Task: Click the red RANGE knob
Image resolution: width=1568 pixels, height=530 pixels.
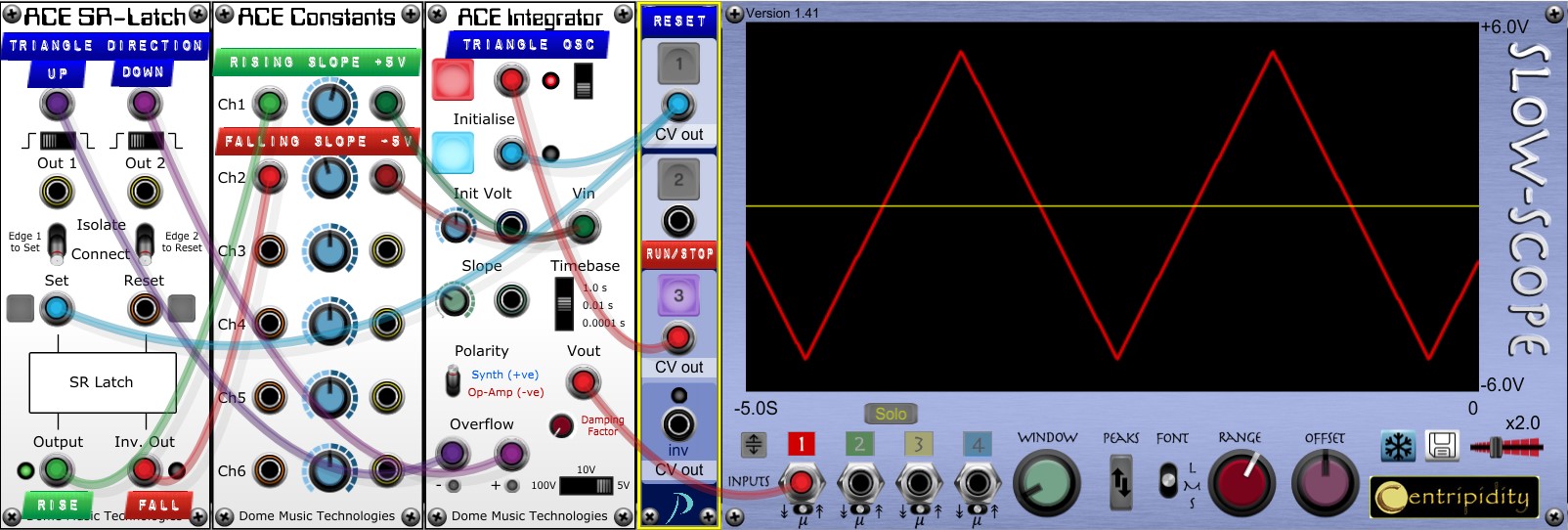Action: click(1242, 483)
